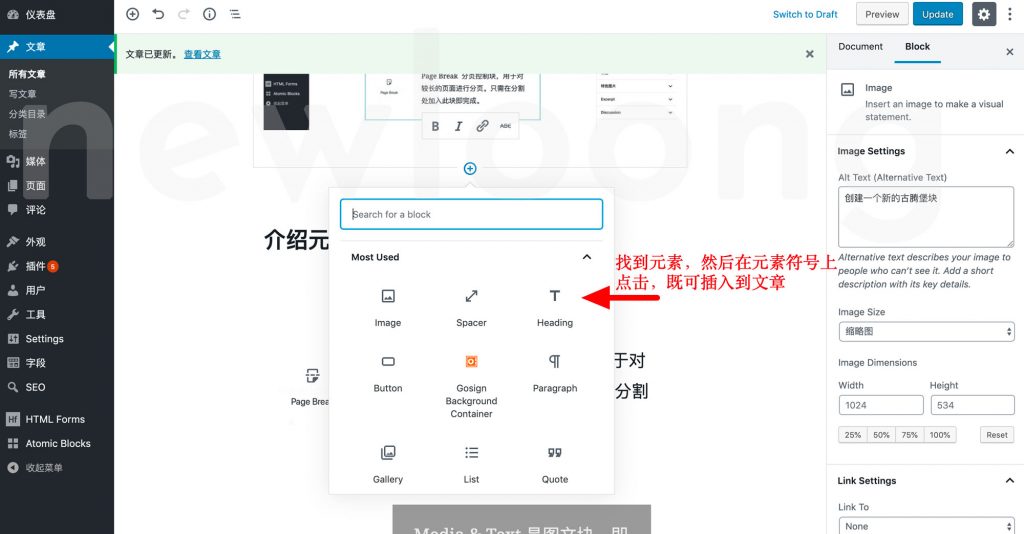
Task: Open the block navigation list icon
Action: (x=235, y=14)
